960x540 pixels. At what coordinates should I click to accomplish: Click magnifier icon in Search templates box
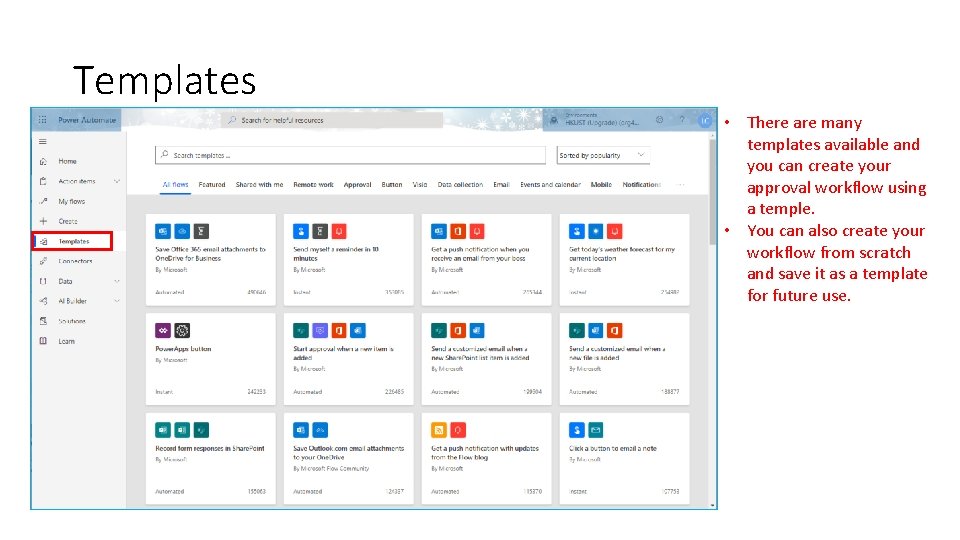[165, 155]
